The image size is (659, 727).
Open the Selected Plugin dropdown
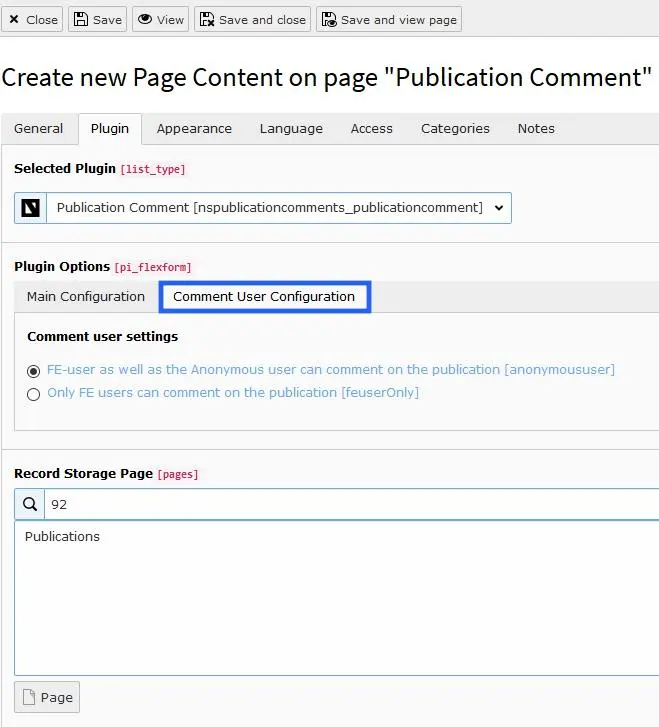pos(263,208)
